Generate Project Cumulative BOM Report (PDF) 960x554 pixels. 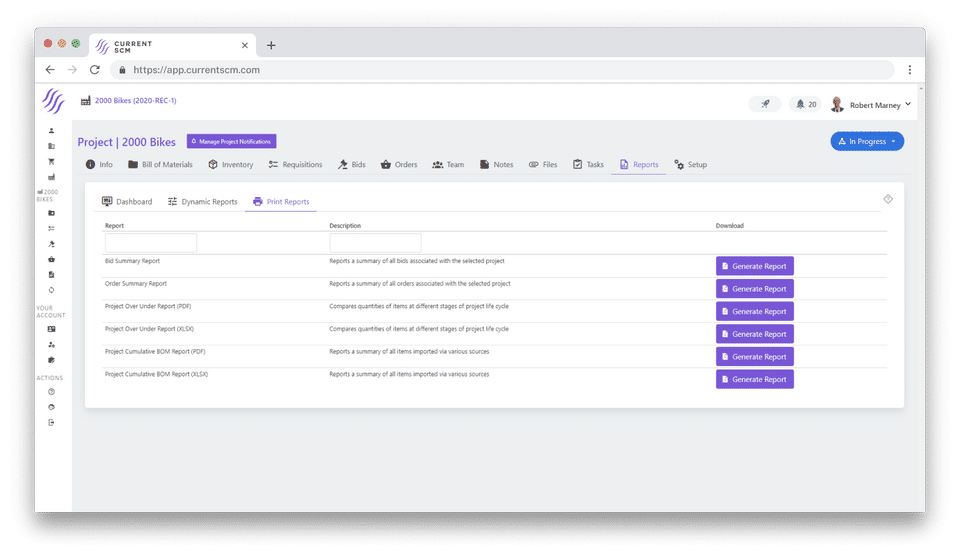point(755,357)
